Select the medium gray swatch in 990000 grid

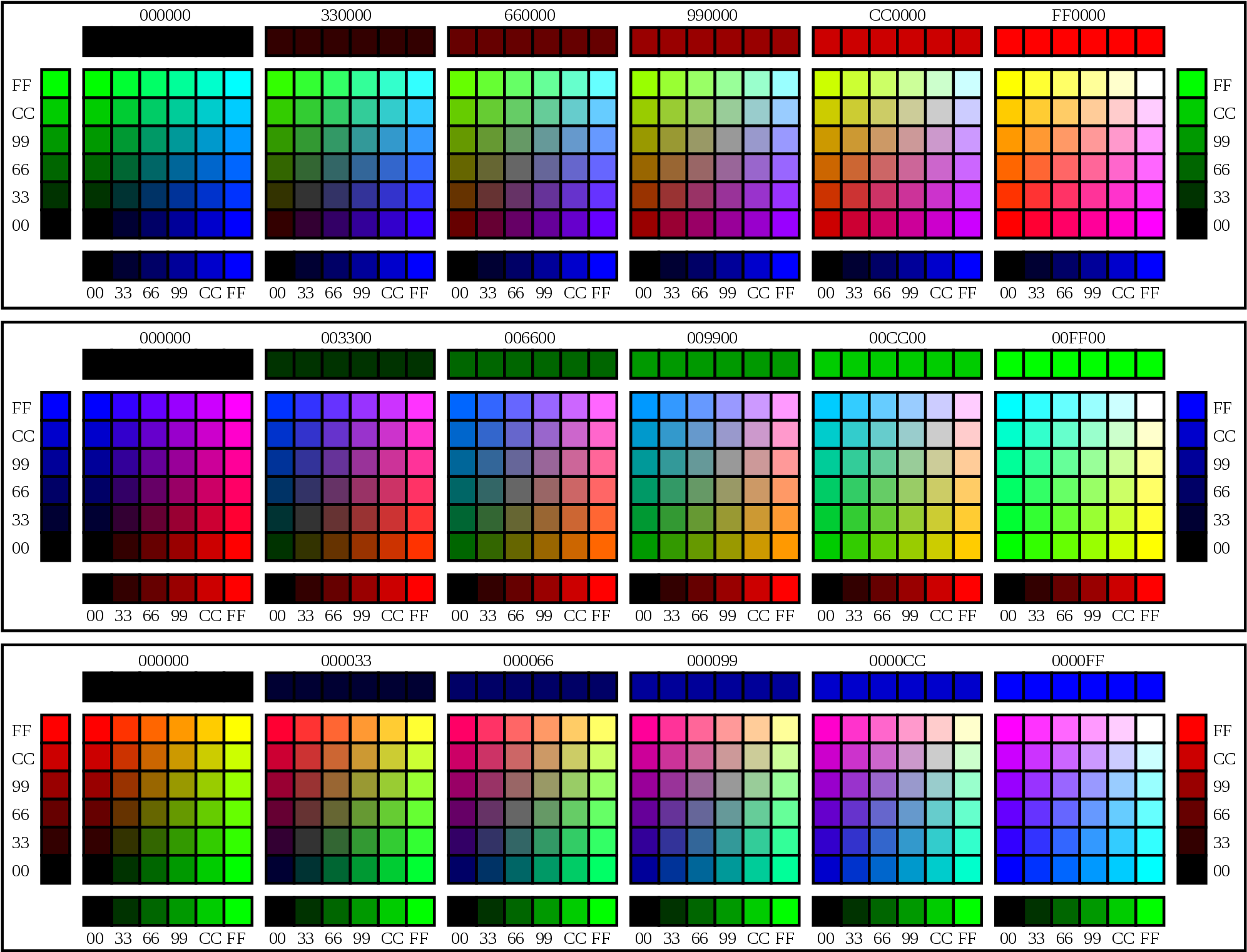click(728, 140)
